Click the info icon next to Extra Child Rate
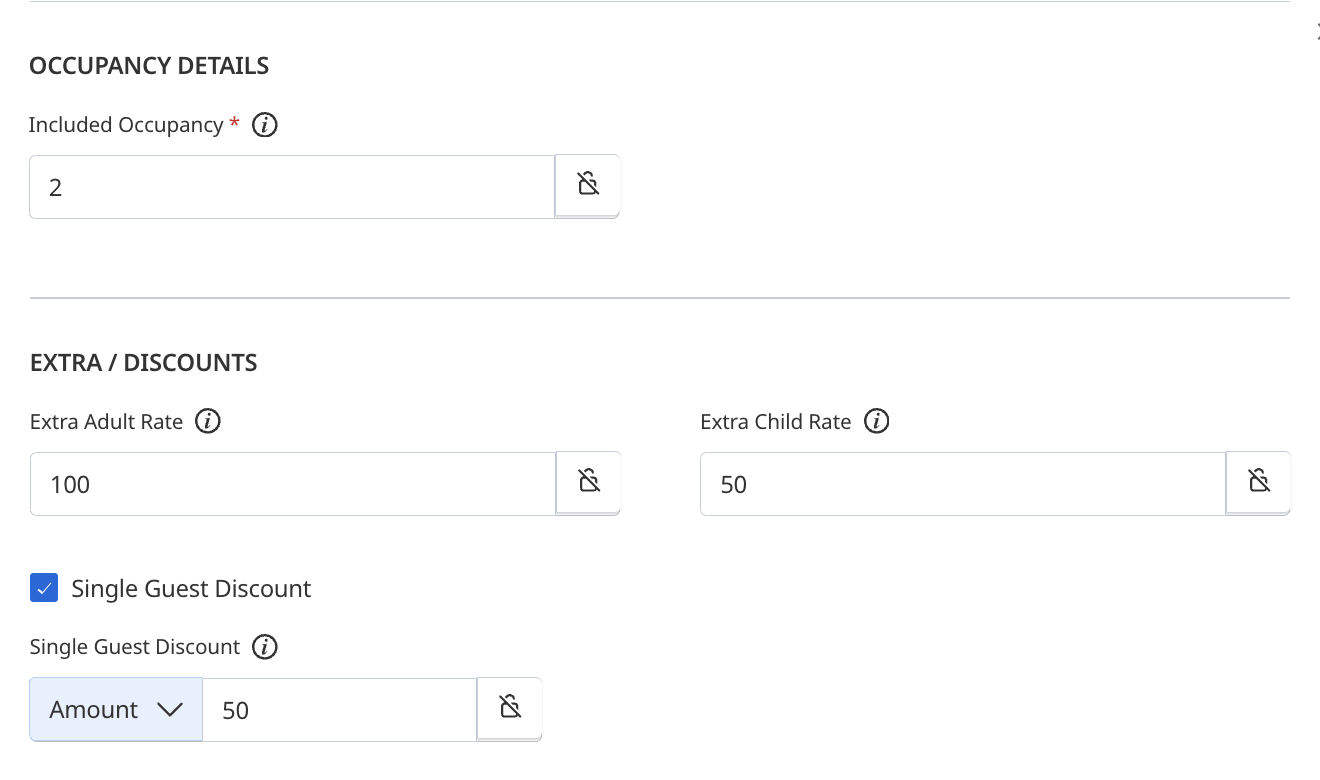 [876, 421]
